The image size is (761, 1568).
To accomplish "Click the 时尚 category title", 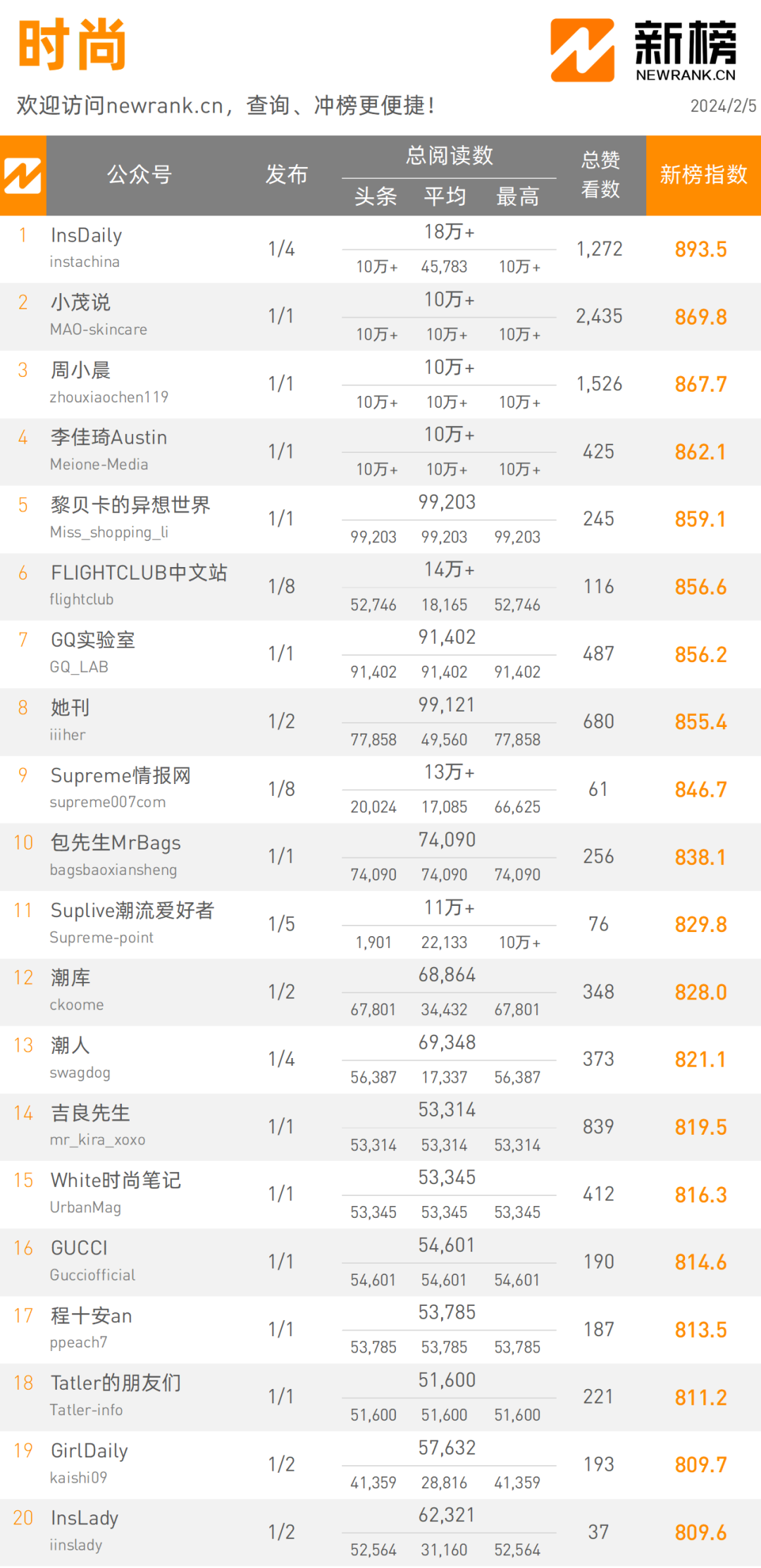I will click(72, 45).
